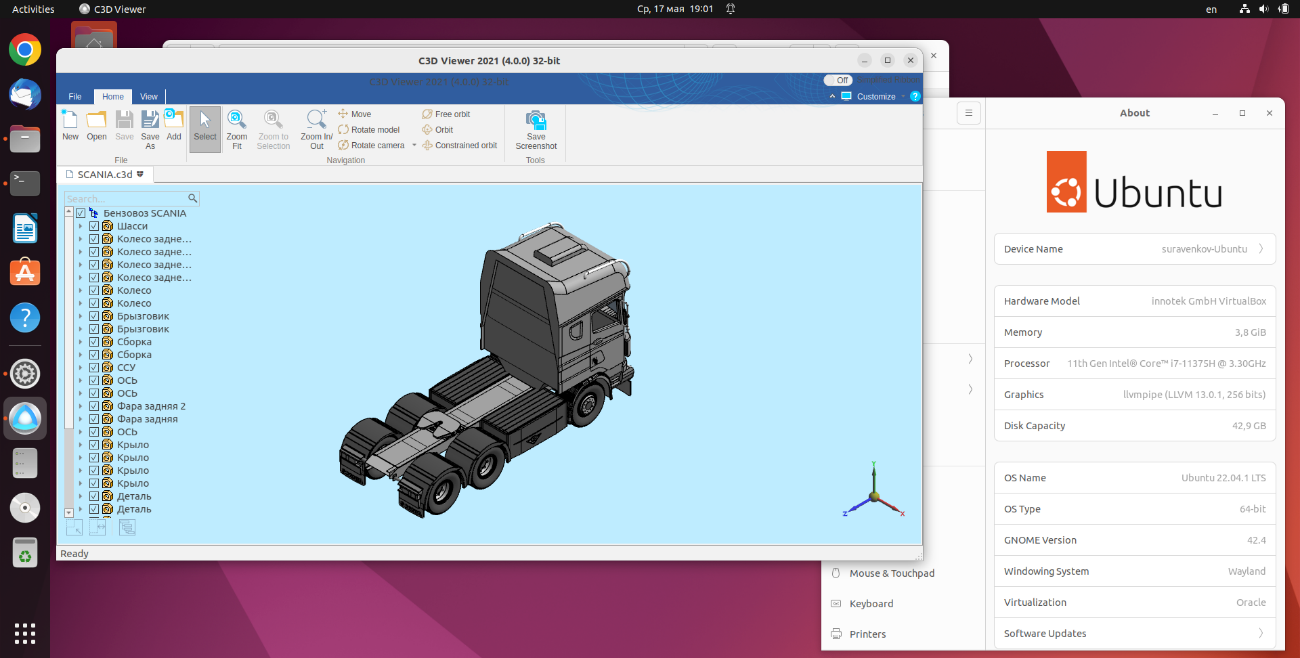Open the Settings window hamburger menu
Image resolution: width=1300 pixels, height=658 pixels.
968,113
